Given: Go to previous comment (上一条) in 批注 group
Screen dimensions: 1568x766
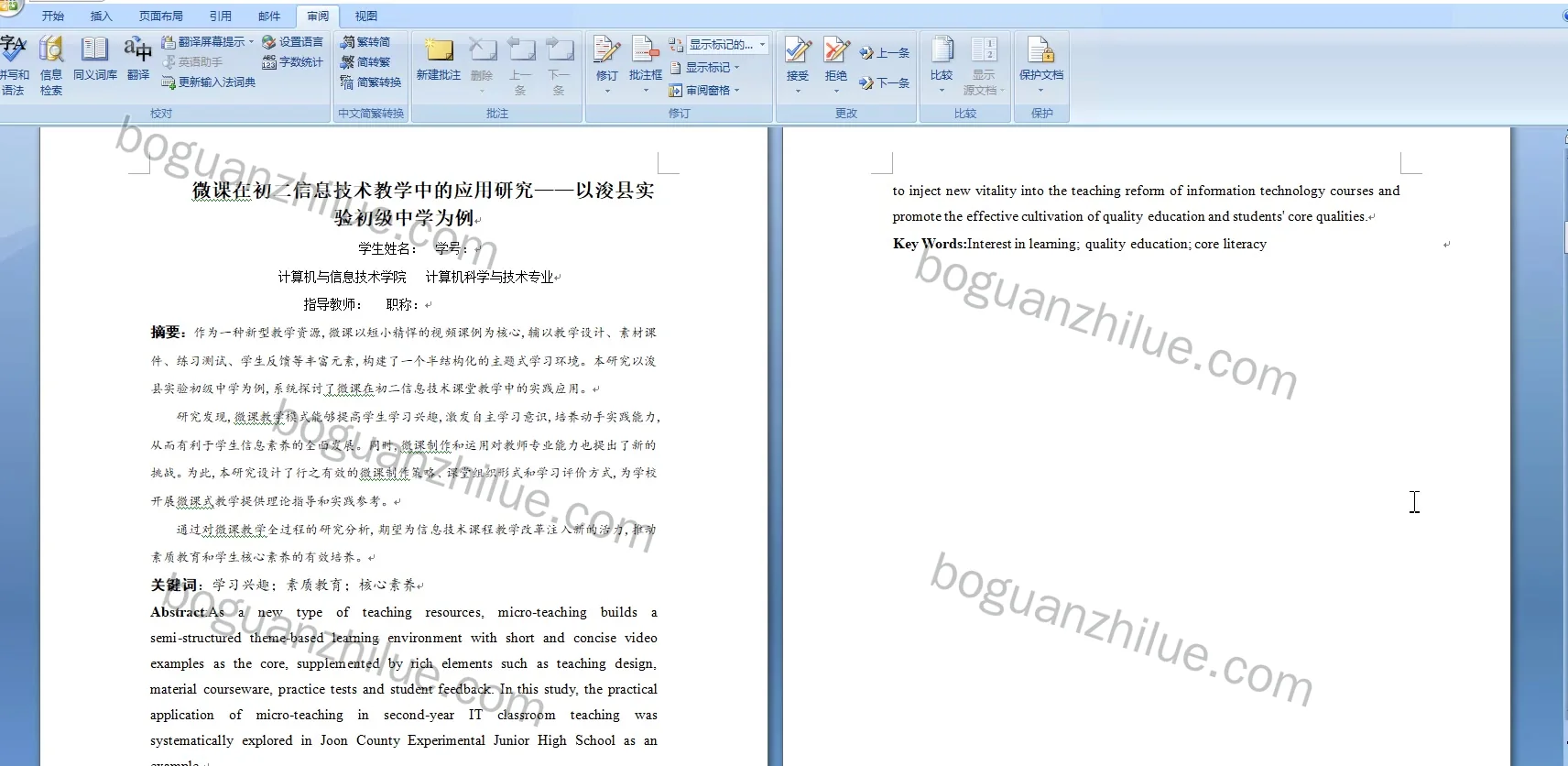Looking at the screenshot, I should (520, 65).
